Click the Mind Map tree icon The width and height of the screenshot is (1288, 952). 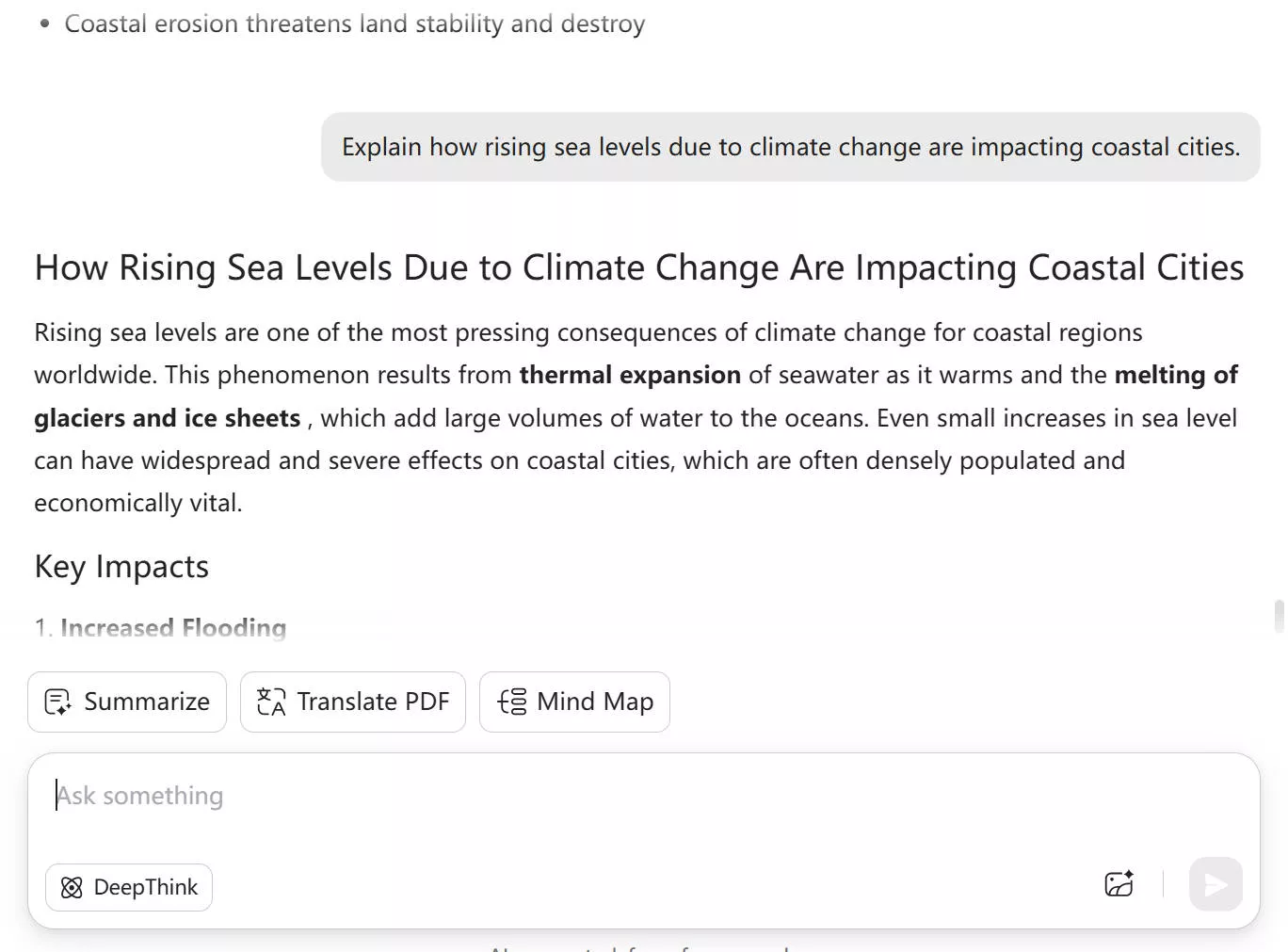(512, 702)
